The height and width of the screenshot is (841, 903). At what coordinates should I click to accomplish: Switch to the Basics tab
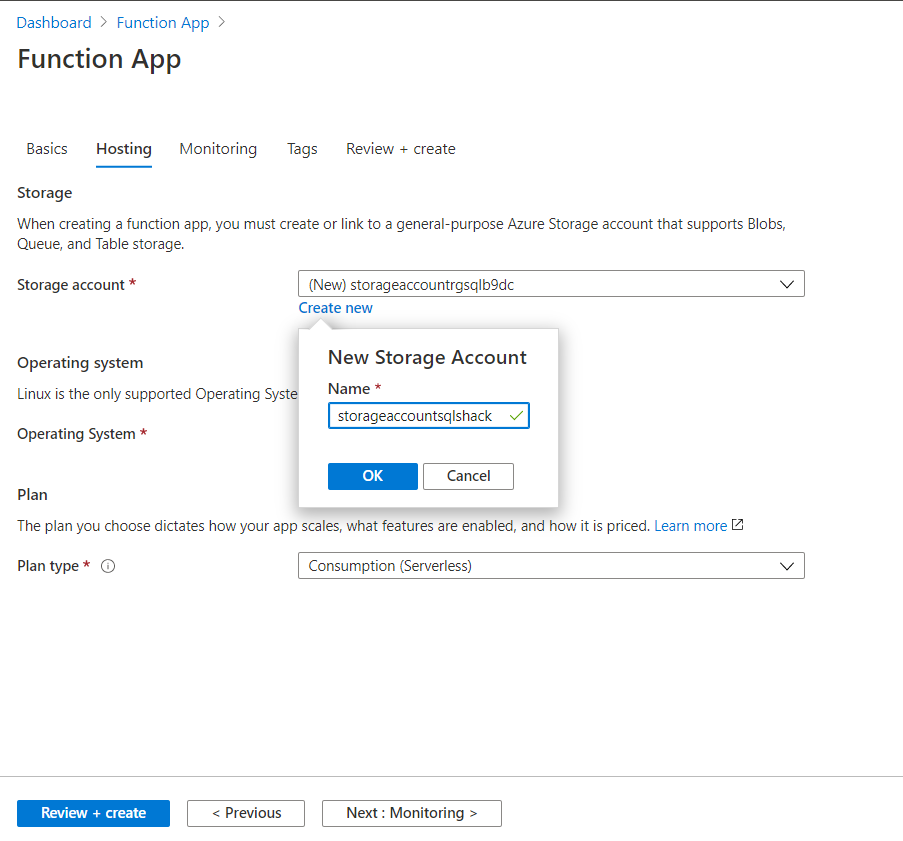tap(47, 149)
